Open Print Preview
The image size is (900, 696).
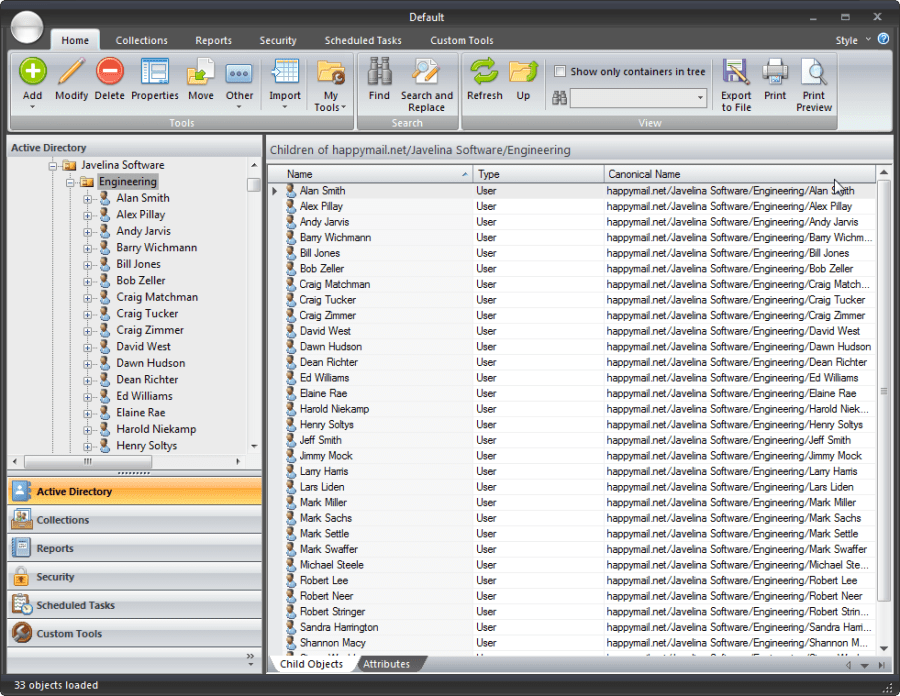[813, 74]
